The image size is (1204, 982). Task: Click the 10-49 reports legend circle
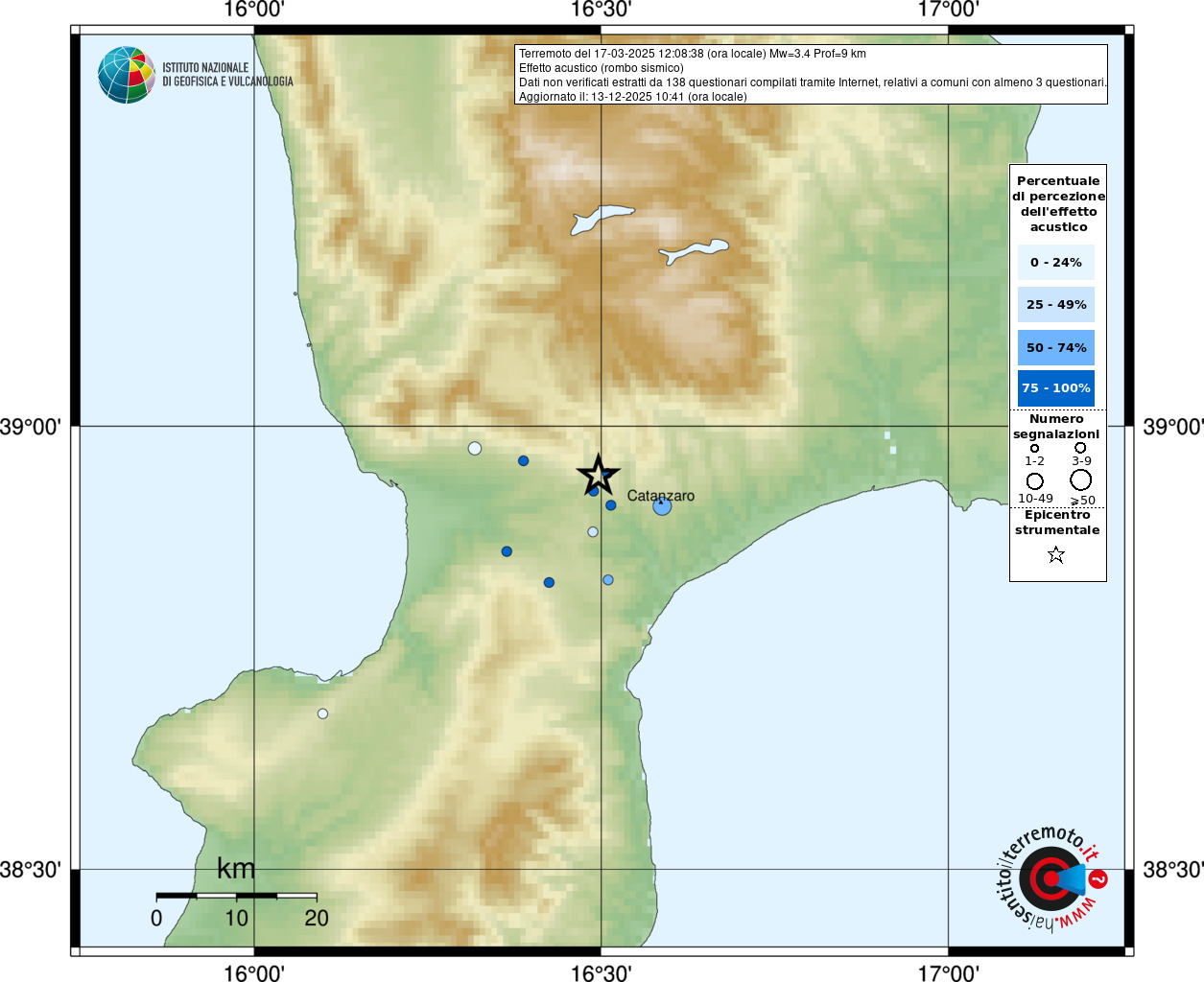click(1034, 480)
